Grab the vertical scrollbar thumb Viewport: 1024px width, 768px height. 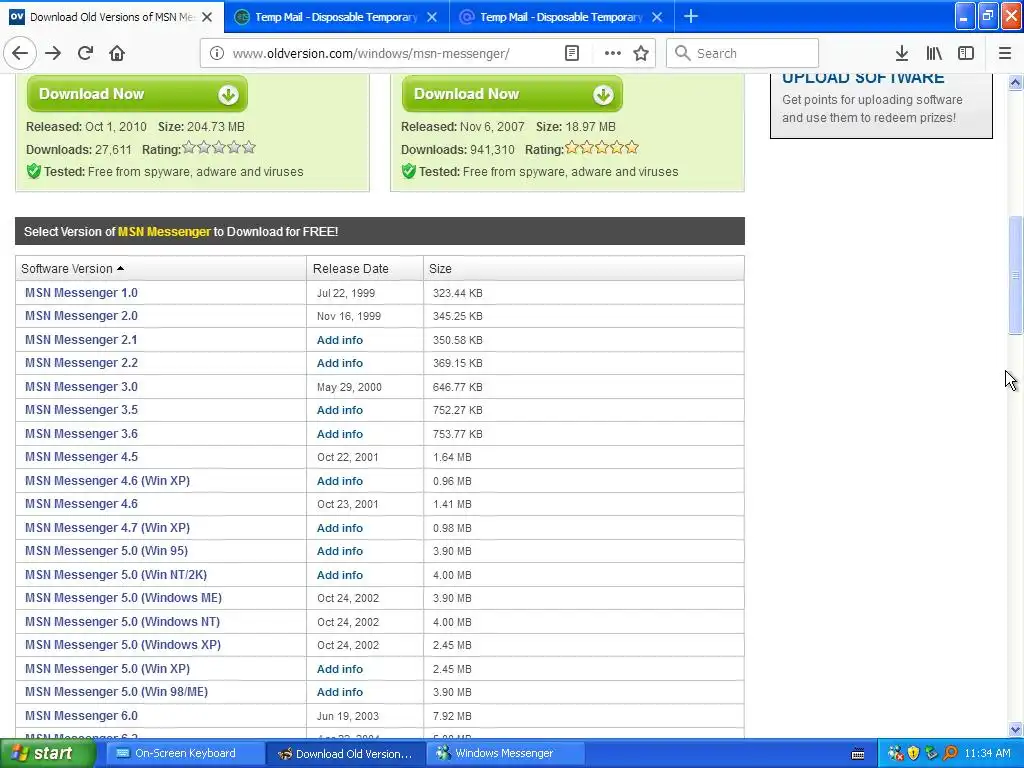(x=1015, y=275)
